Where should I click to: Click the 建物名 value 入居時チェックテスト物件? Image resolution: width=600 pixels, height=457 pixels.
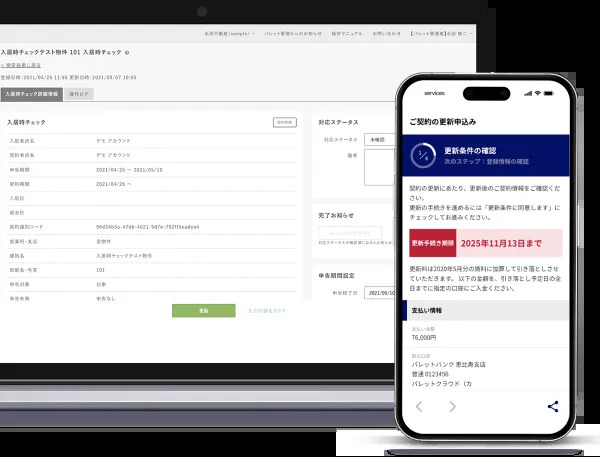tap(124, 256)
